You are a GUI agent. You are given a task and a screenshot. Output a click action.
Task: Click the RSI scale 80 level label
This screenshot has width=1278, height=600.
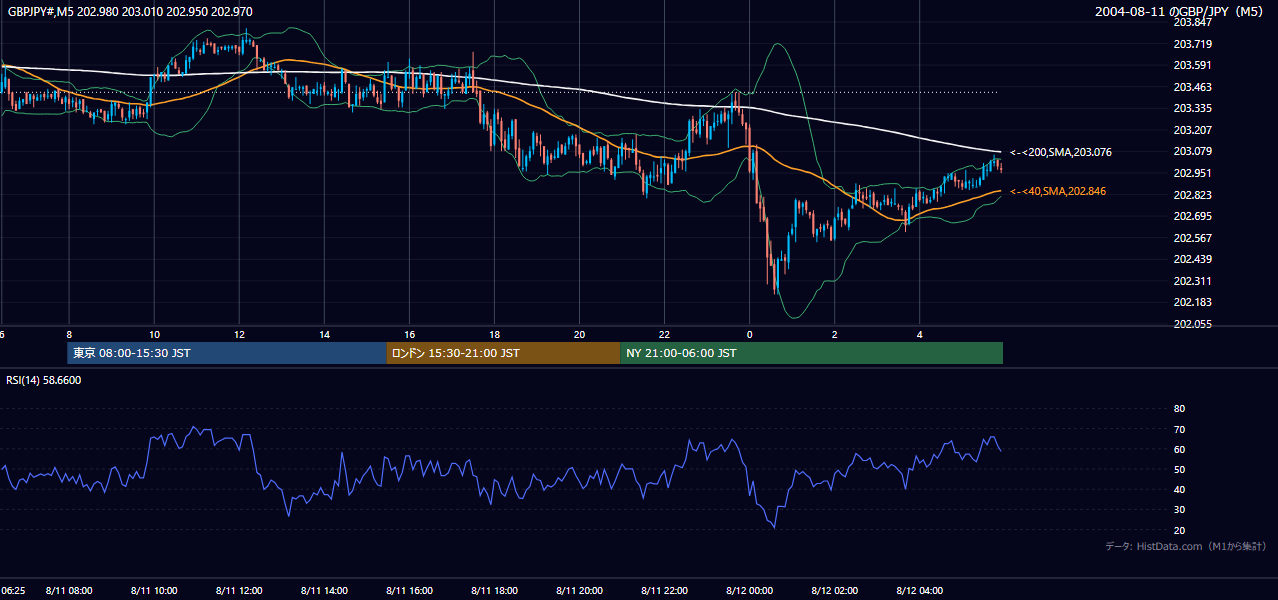pyautogui.click(x=1179, y=409)
